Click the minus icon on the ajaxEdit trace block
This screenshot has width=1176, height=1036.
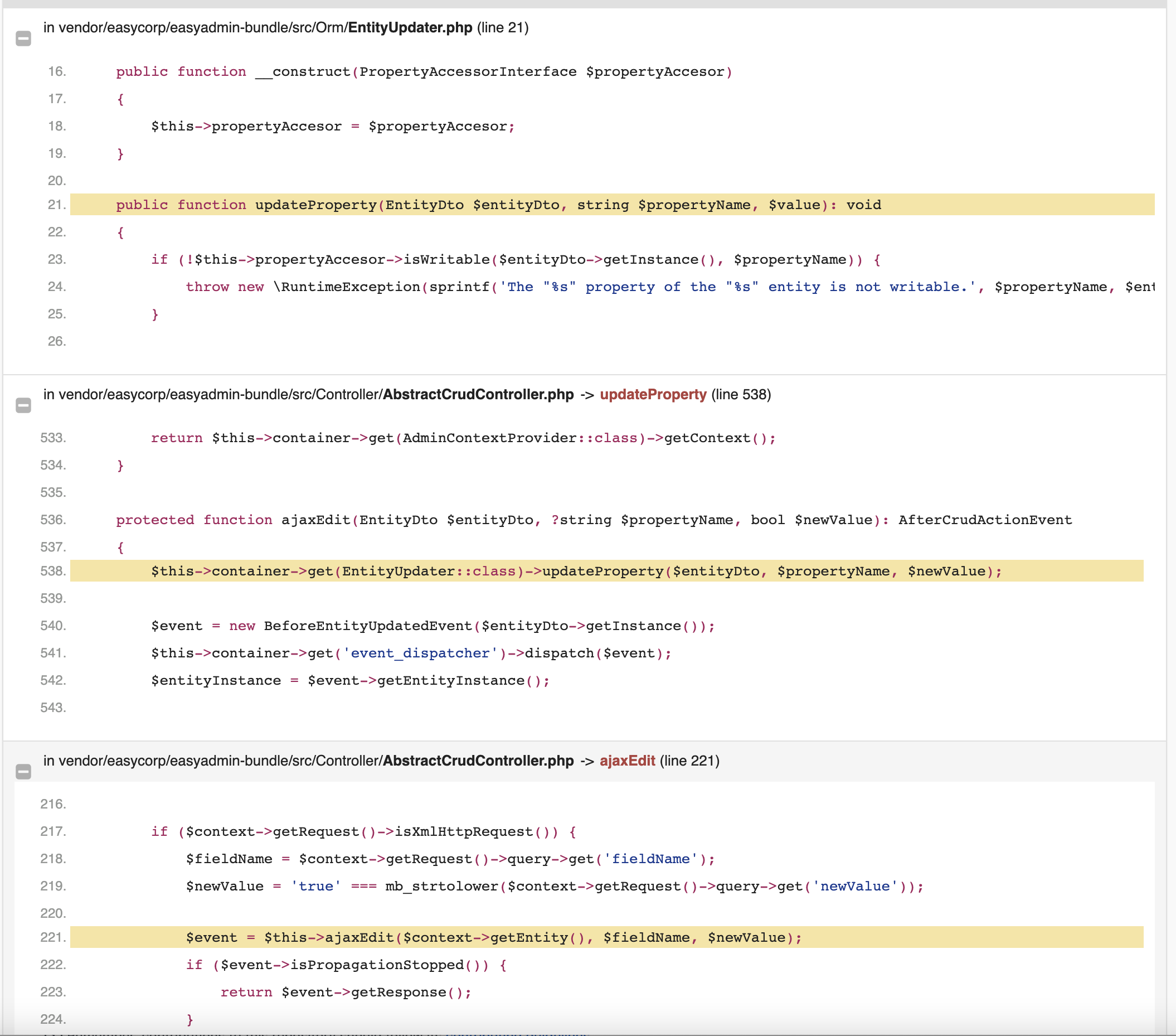(23, 771)
